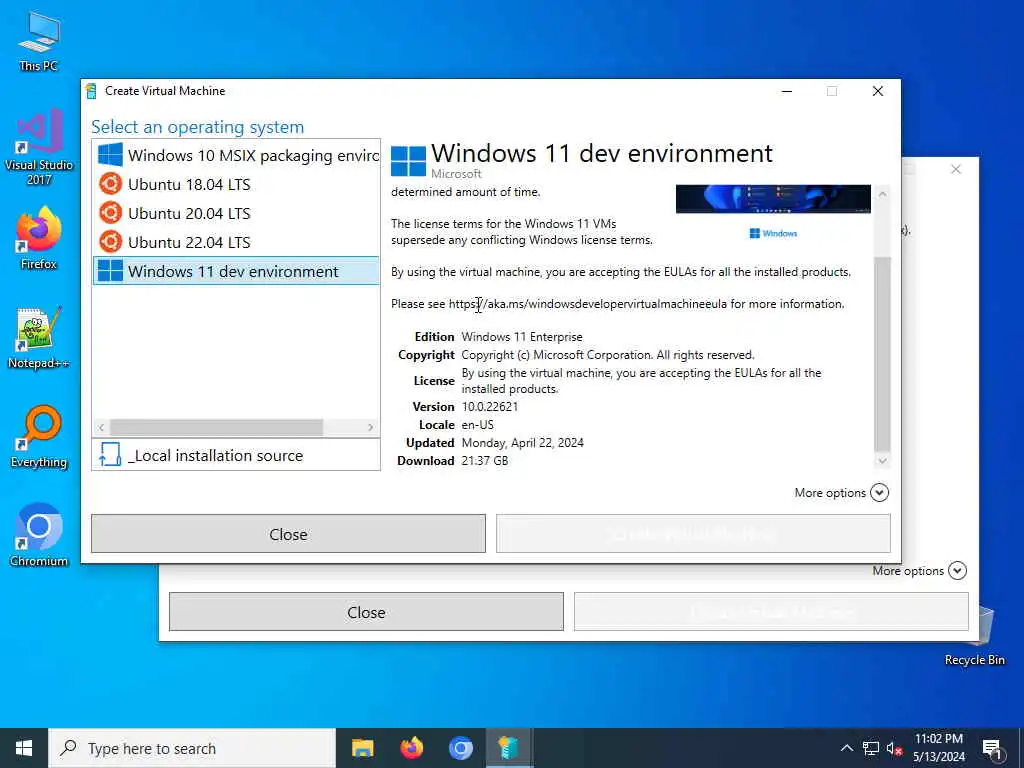The height and width of the screenshot is (768, 1024).
Task: Click the Select an operating system heading
Action: (x=197, y=127)
